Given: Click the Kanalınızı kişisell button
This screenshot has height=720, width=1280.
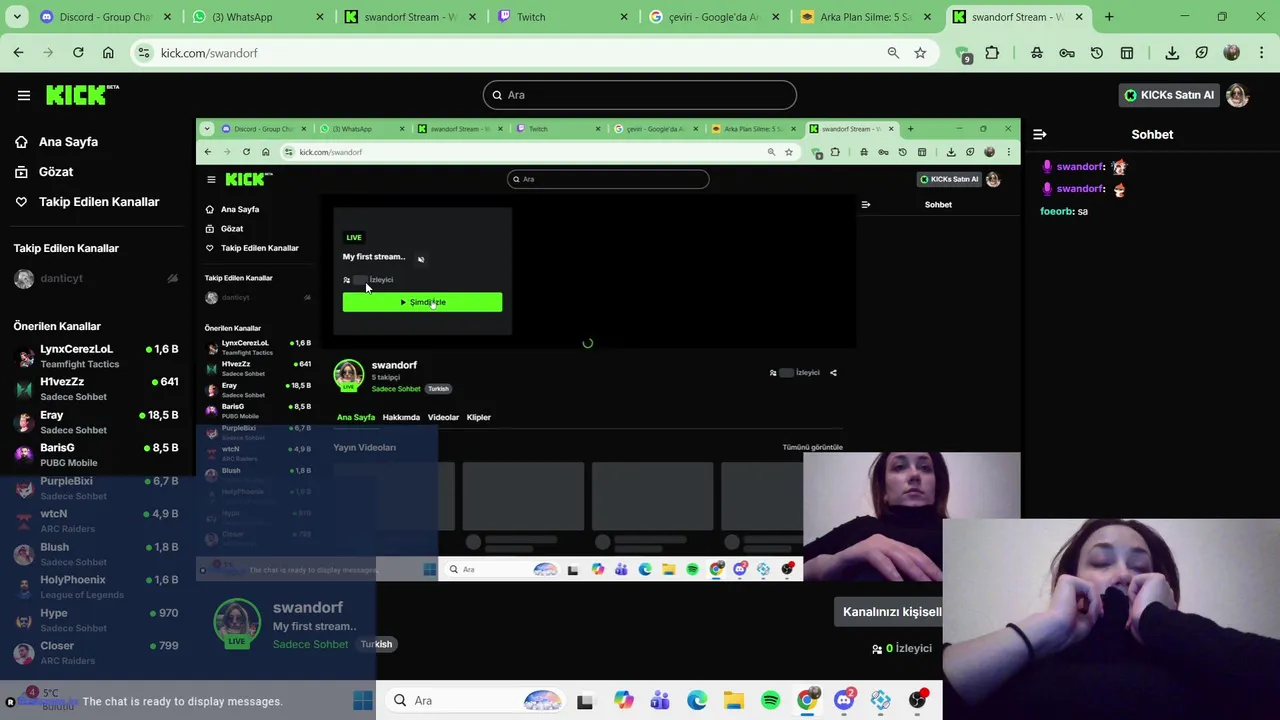Looking at the screenshot, I should (x=889, y=612).
